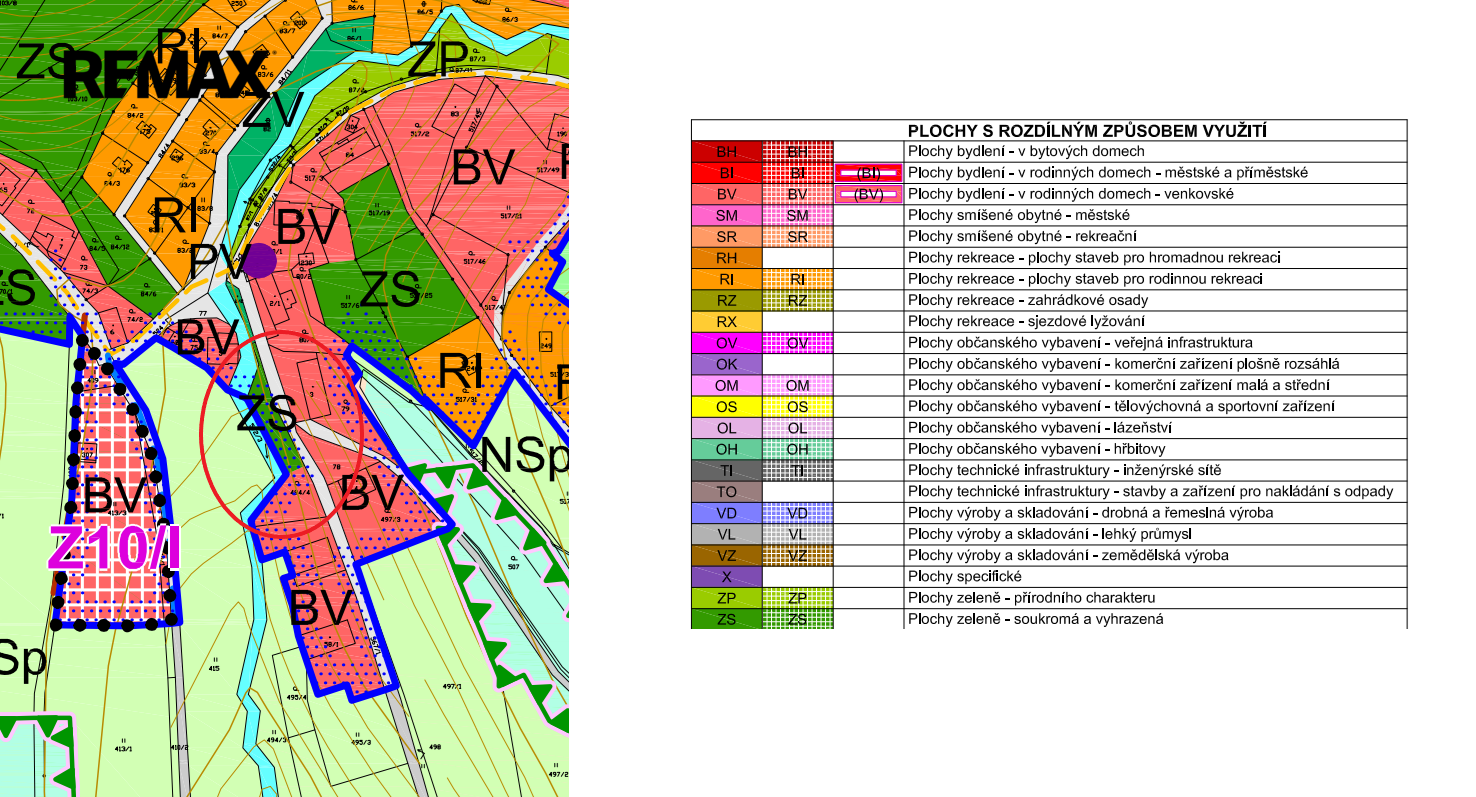The width and height of the screenshot is (1476, 797).
Task: Pick the solid blue VD swatch
Action: [727, 513]
